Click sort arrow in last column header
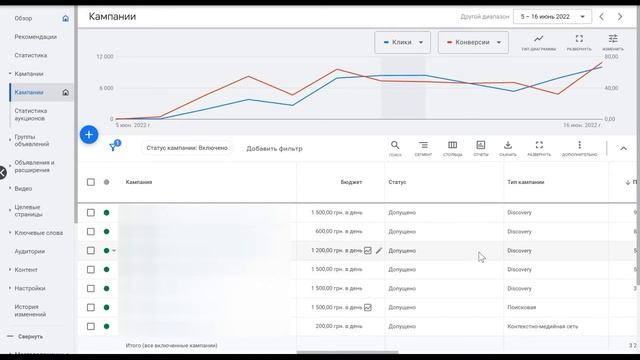 [628, 182]
